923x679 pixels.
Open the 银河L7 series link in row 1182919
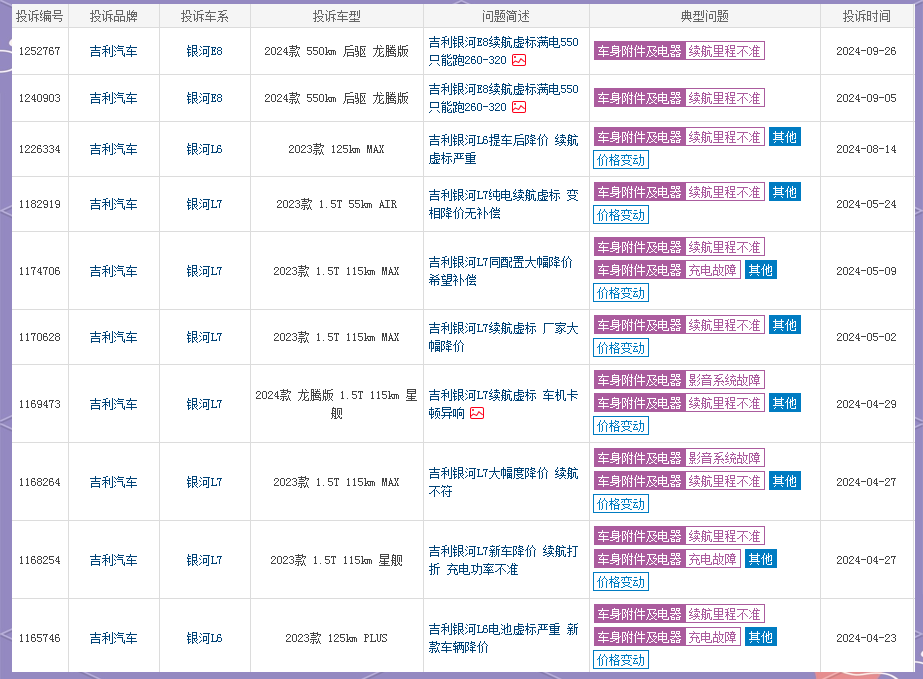[x=204, y=204]
